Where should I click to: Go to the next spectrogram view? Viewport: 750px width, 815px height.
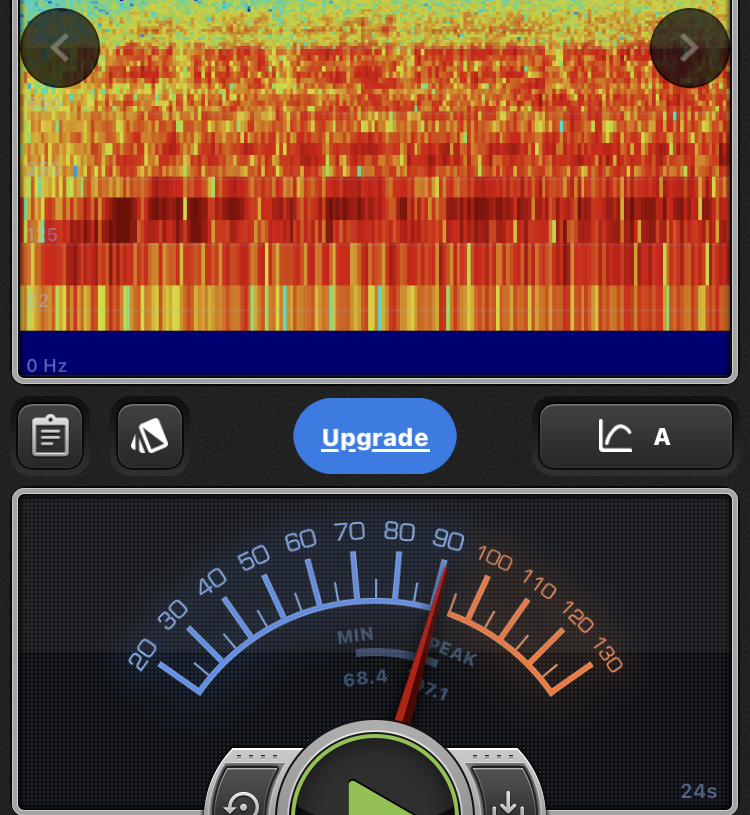tap(689, 48)
